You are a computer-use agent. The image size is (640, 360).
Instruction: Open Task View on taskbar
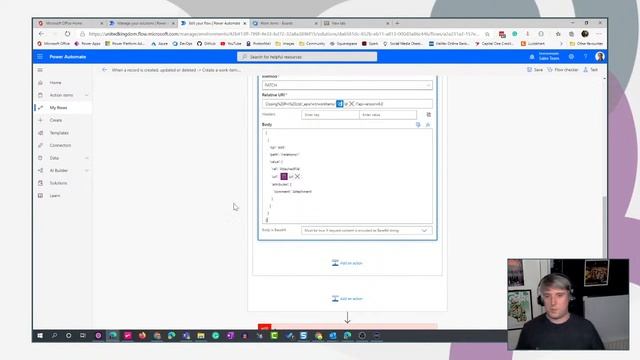click(x=83, y=336)
